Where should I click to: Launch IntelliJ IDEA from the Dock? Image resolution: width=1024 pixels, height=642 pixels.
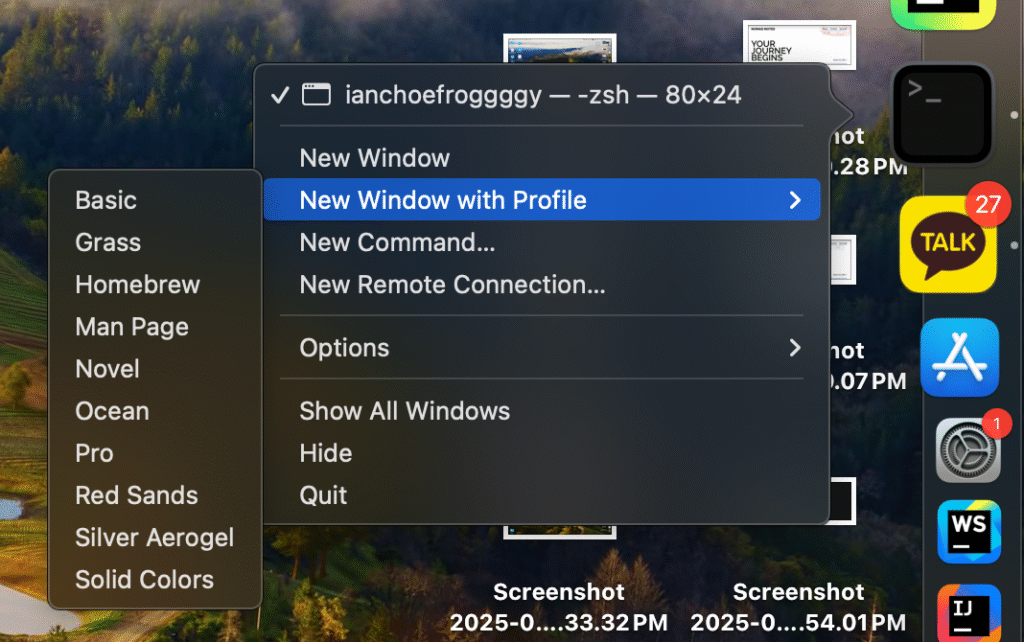coord(968,612)
